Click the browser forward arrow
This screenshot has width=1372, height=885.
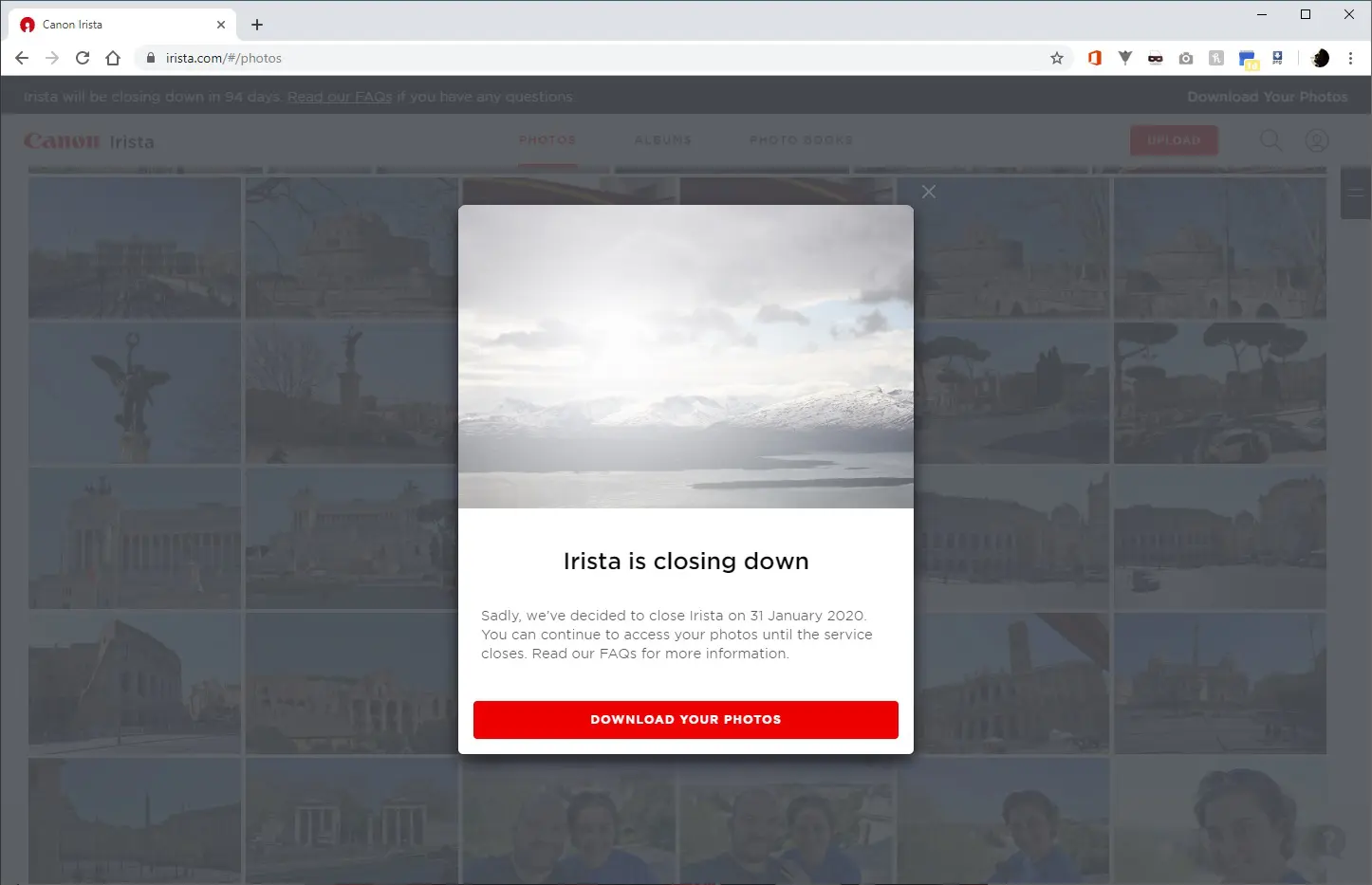click(x=52, y=58)
